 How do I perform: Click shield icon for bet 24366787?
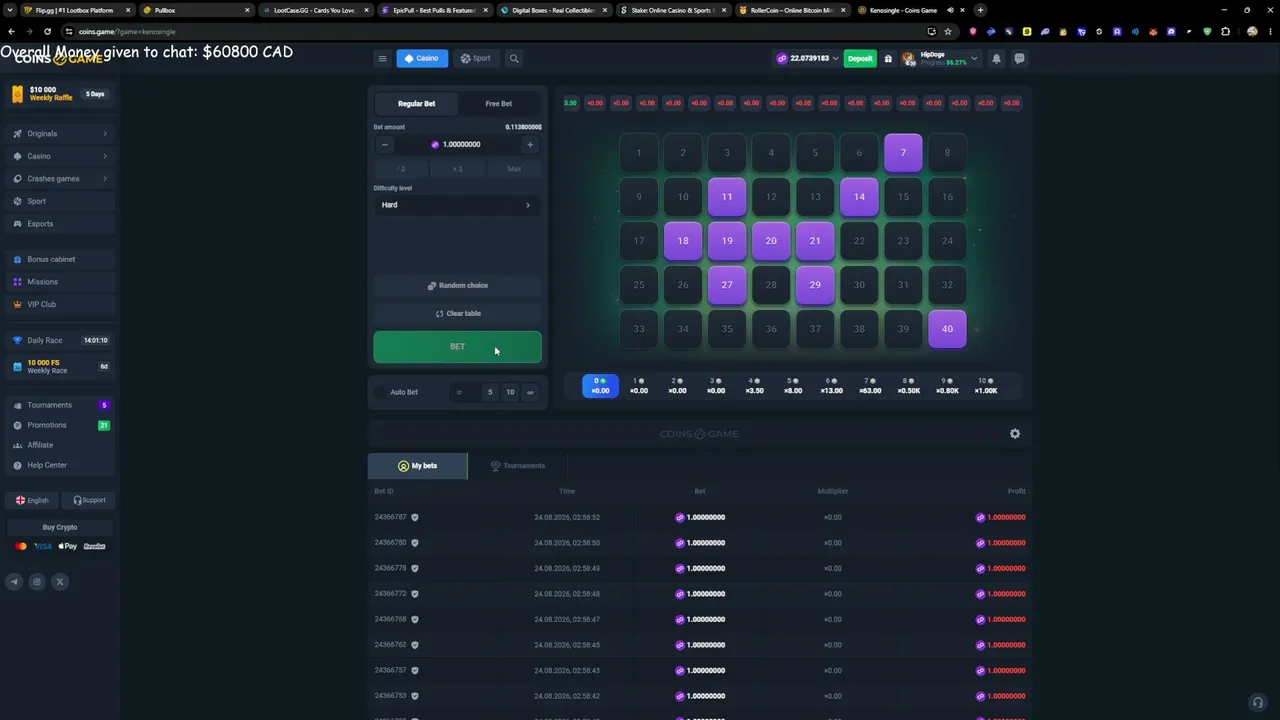click(415, 517)
